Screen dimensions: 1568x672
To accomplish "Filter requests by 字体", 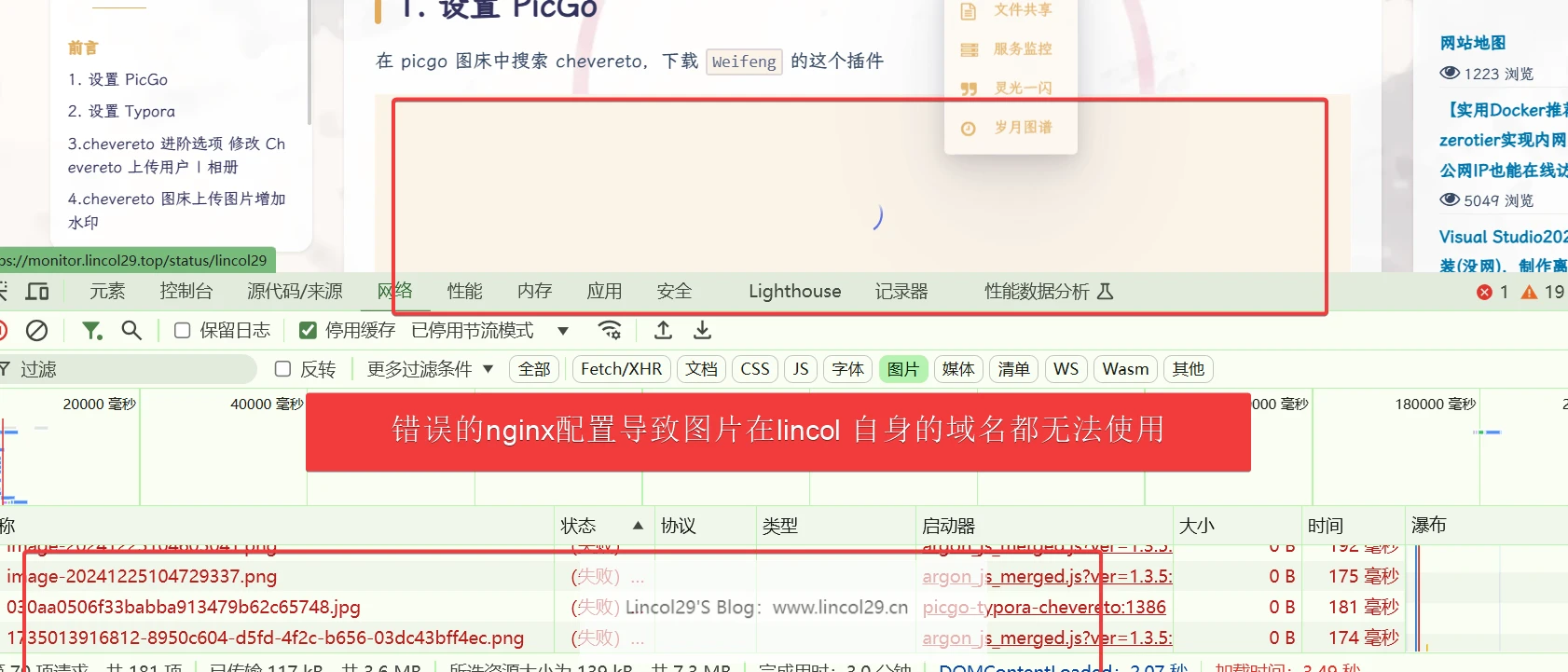I will [847, 369].
